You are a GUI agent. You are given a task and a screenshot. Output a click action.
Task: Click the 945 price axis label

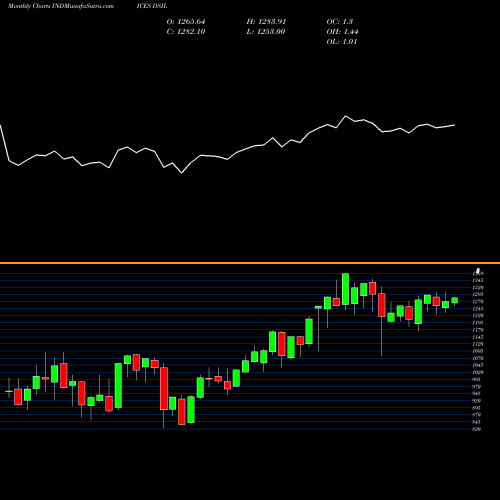477,394
